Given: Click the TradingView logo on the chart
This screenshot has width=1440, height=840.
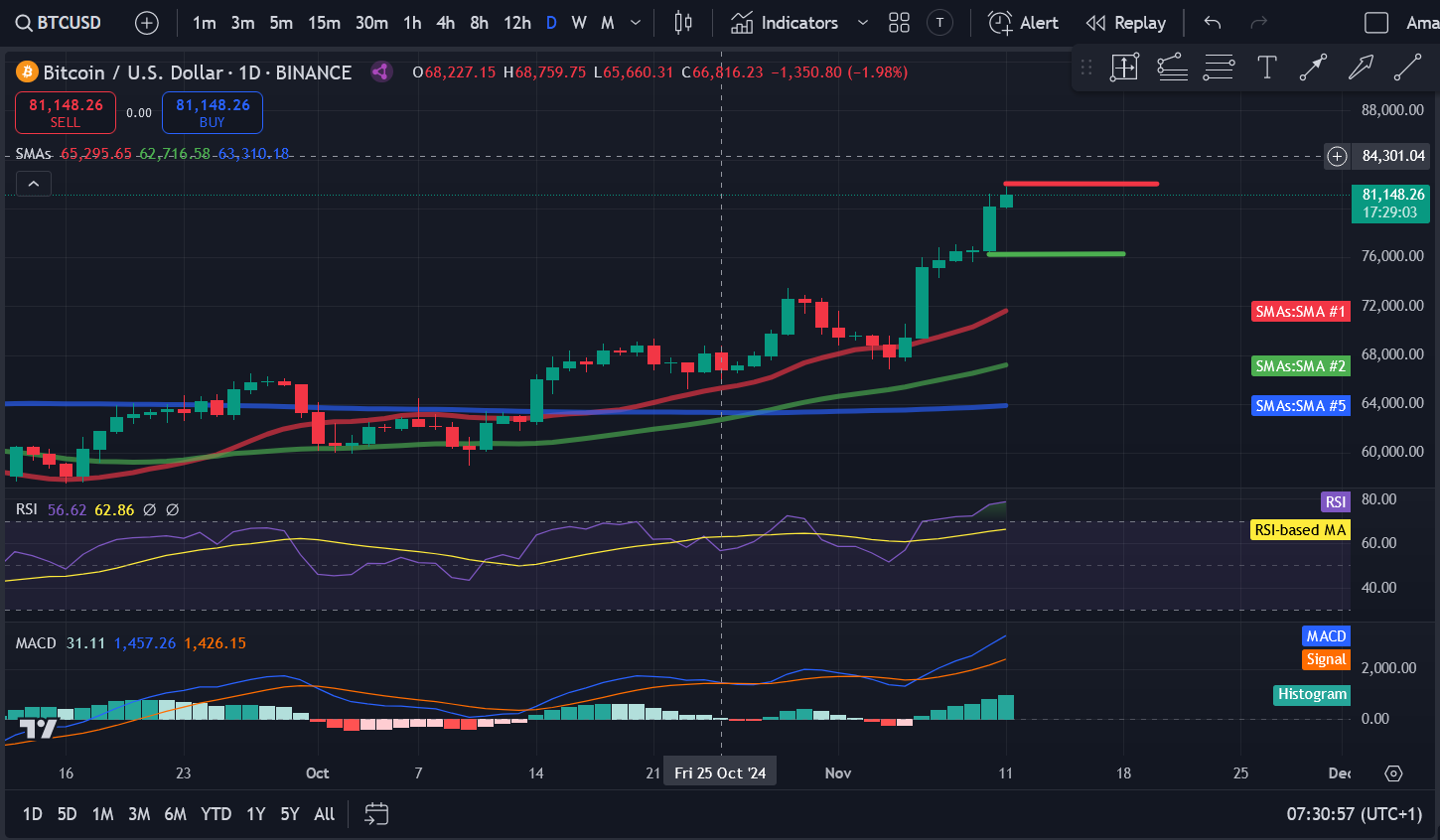Looking at the screenshot, I should point(38,730).
